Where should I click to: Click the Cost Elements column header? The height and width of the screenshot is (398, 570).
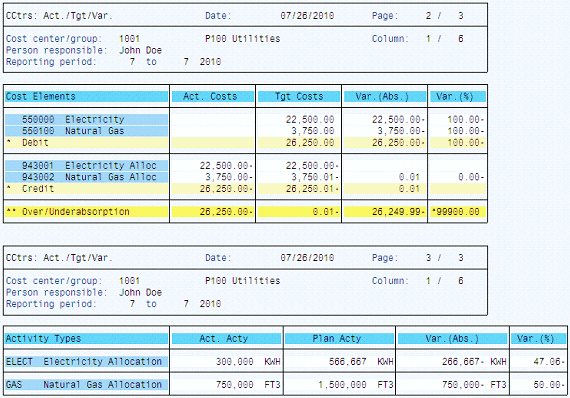pyautogui.click(x=87, y=96)
